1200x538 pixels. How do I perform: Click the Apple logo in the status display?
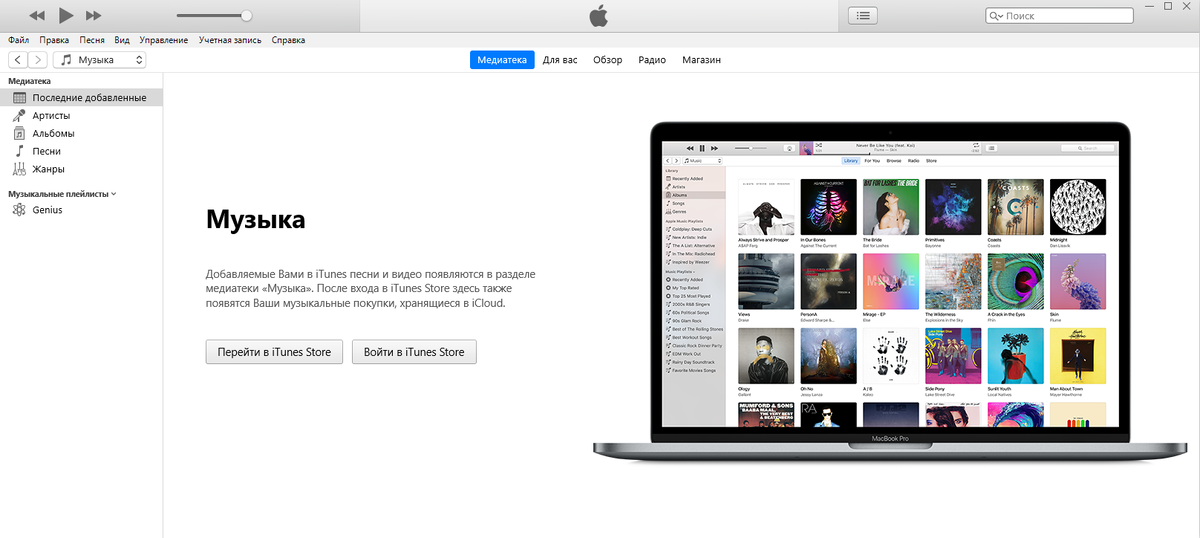point(598,15)
